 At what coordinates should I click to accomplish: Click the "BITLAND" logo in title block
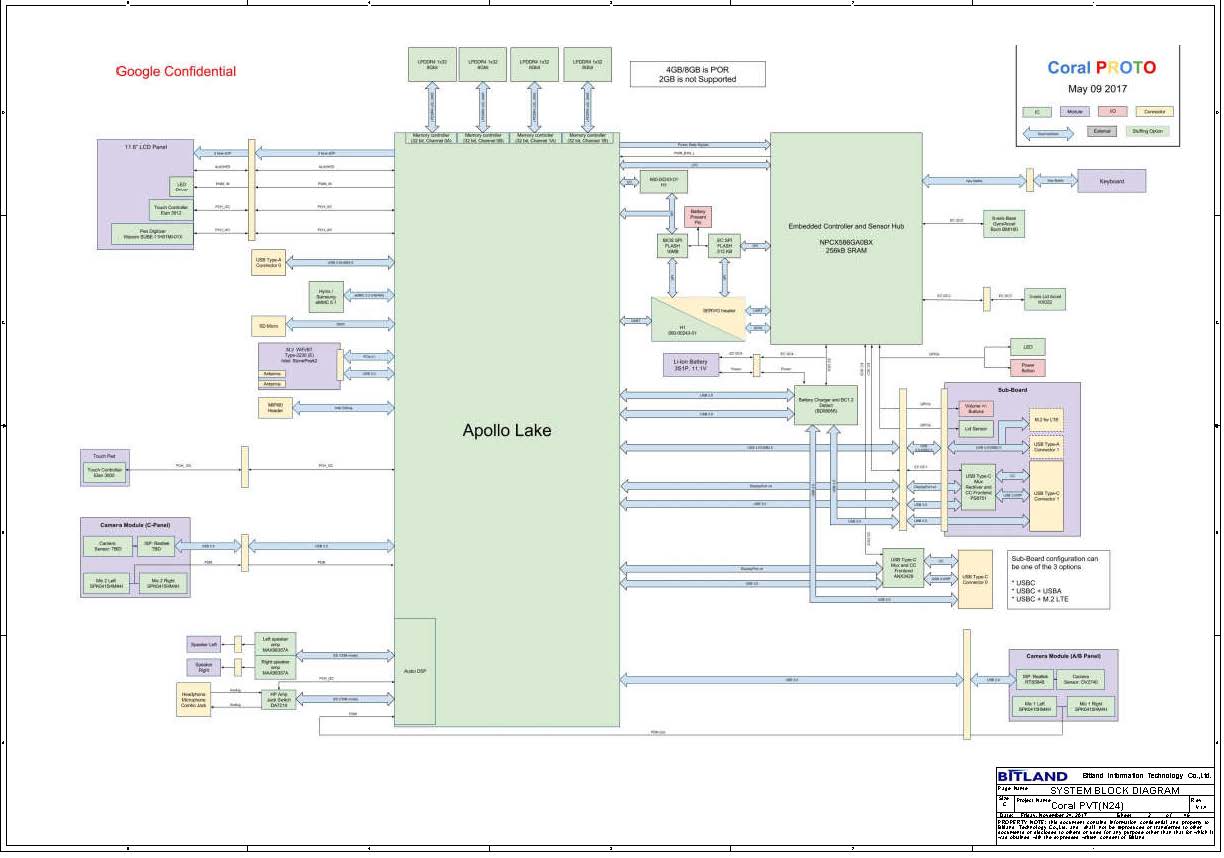pos(1033,776)
